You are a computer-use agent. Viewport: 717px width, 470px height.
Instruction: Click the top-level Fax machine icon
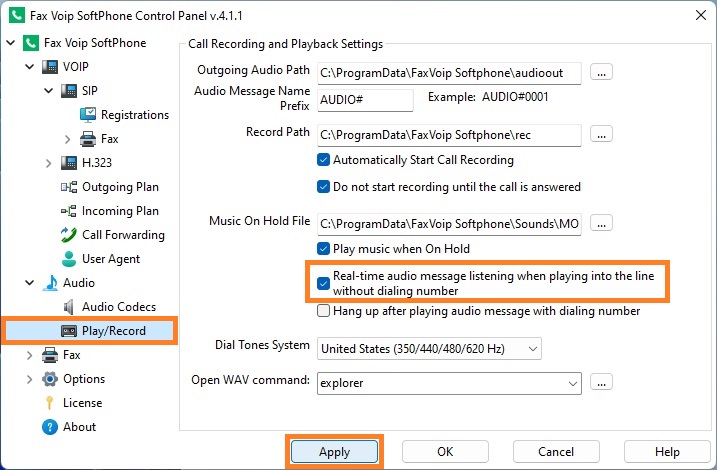click(50, 355)
